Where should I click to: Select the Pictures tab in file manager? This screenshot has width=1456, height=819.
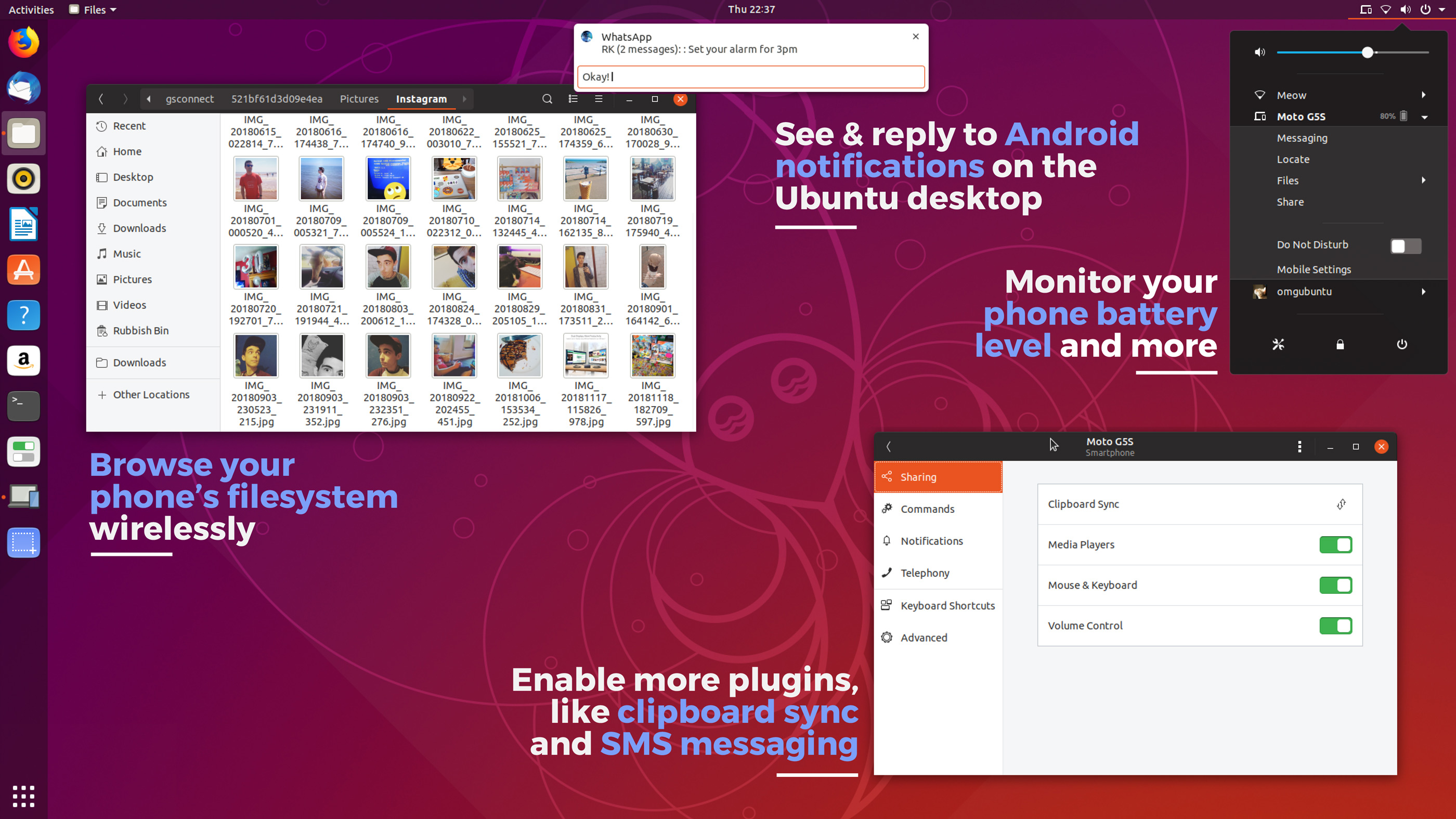point(358,98)
